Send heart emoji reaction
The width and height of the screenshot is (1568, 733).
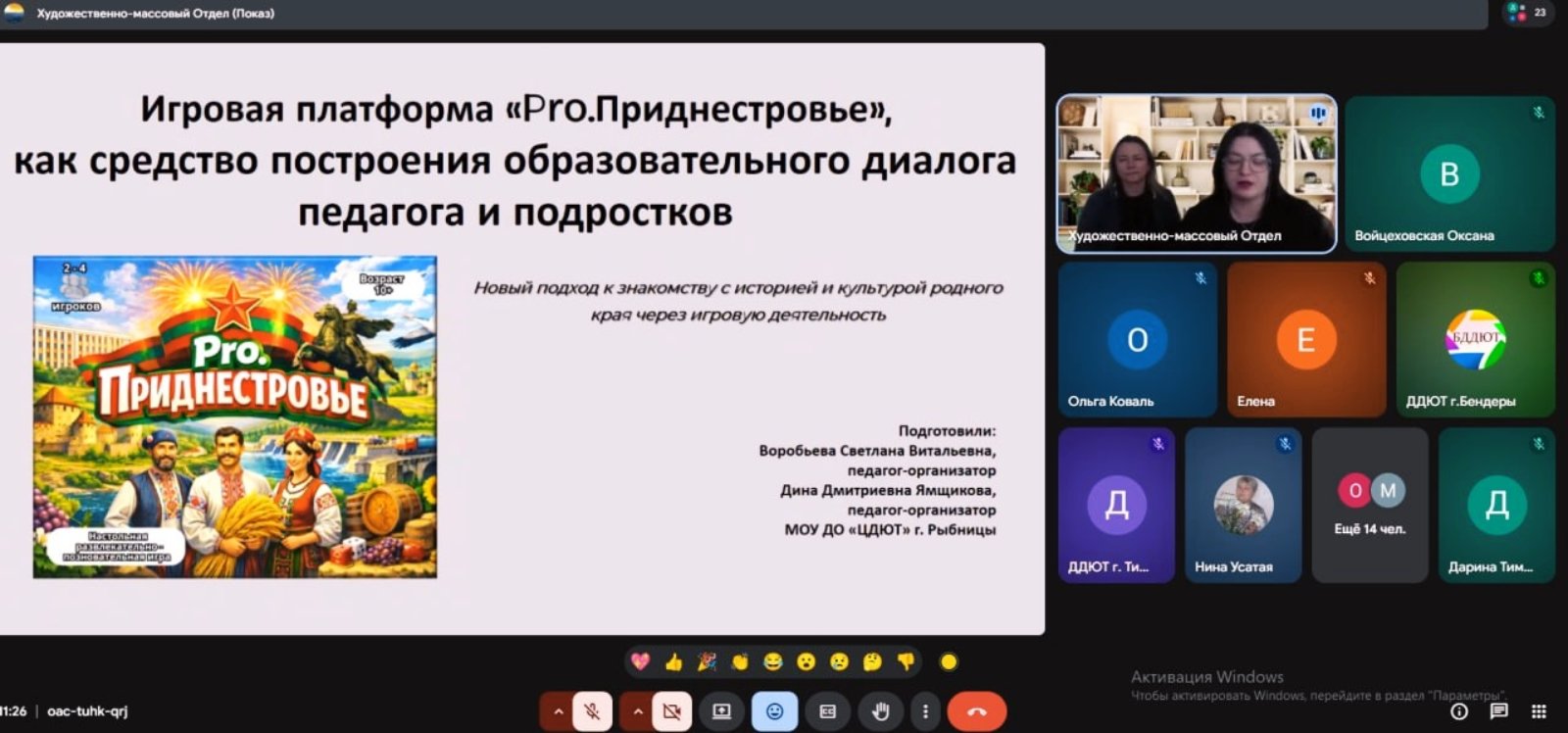tap(640, 662)
